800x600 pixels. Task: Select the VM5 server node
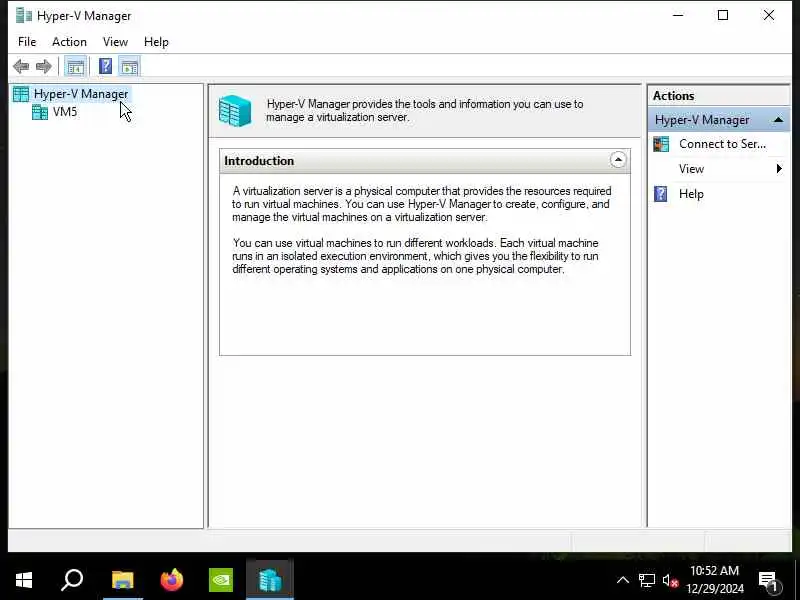pos(65,112)
